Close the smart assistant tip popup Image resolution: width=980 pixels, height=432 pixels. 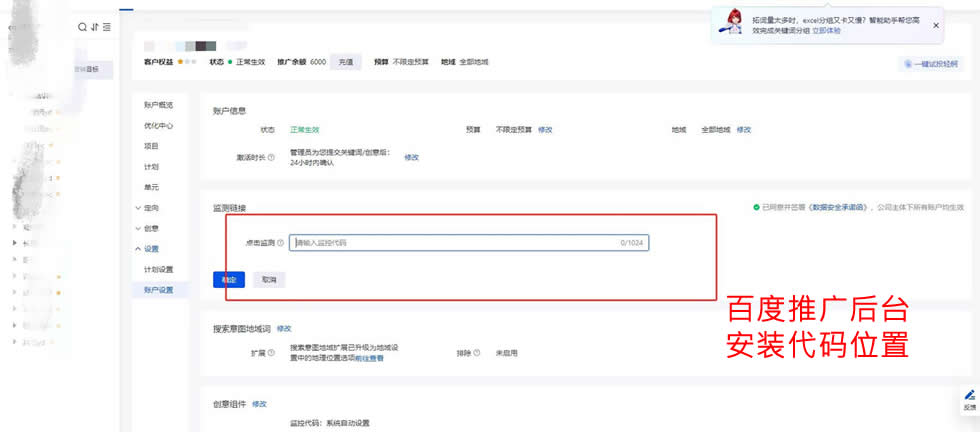[936, 25]
